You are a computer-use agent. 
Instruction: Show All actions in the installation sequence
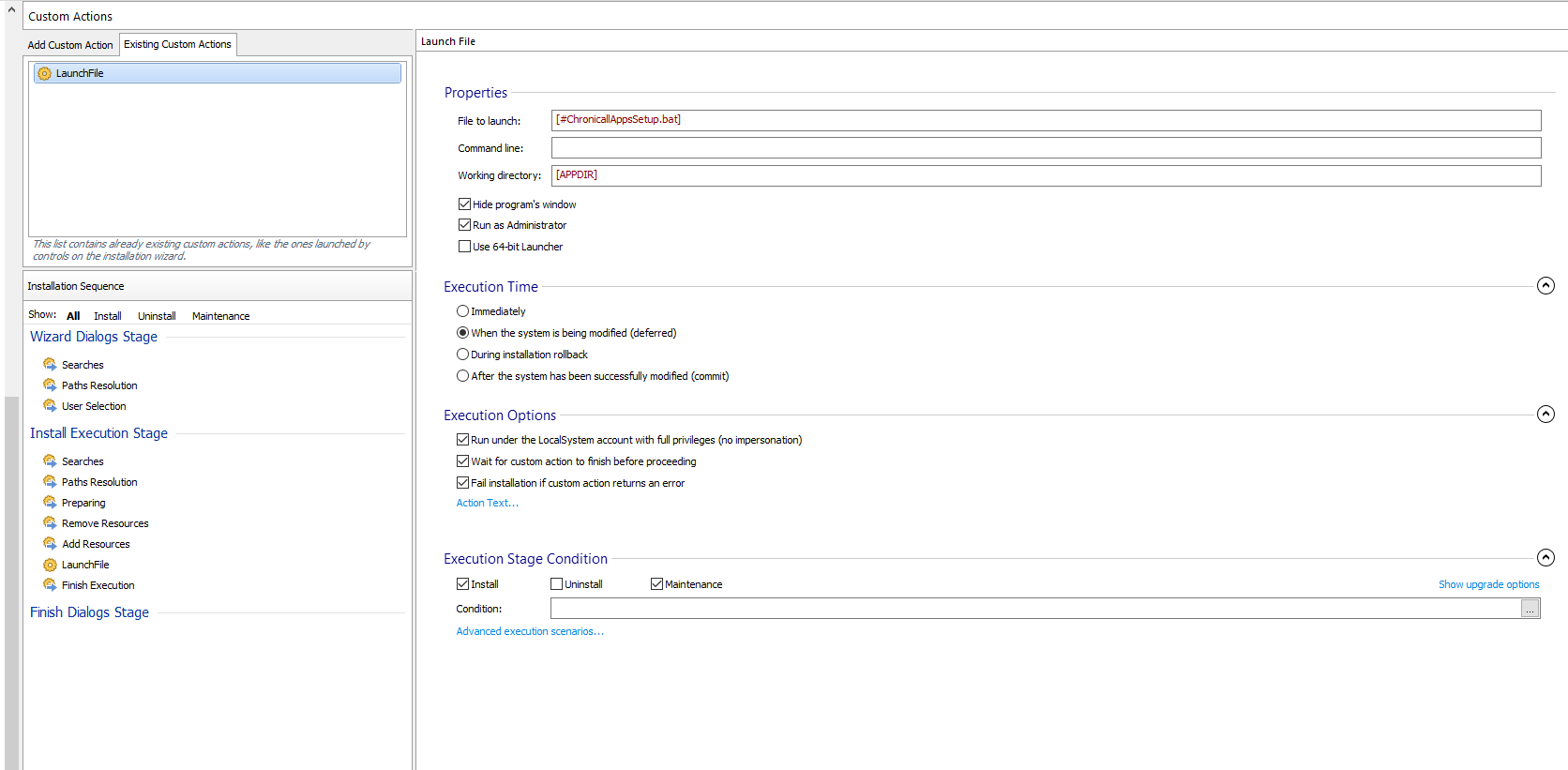click(73, 316)
